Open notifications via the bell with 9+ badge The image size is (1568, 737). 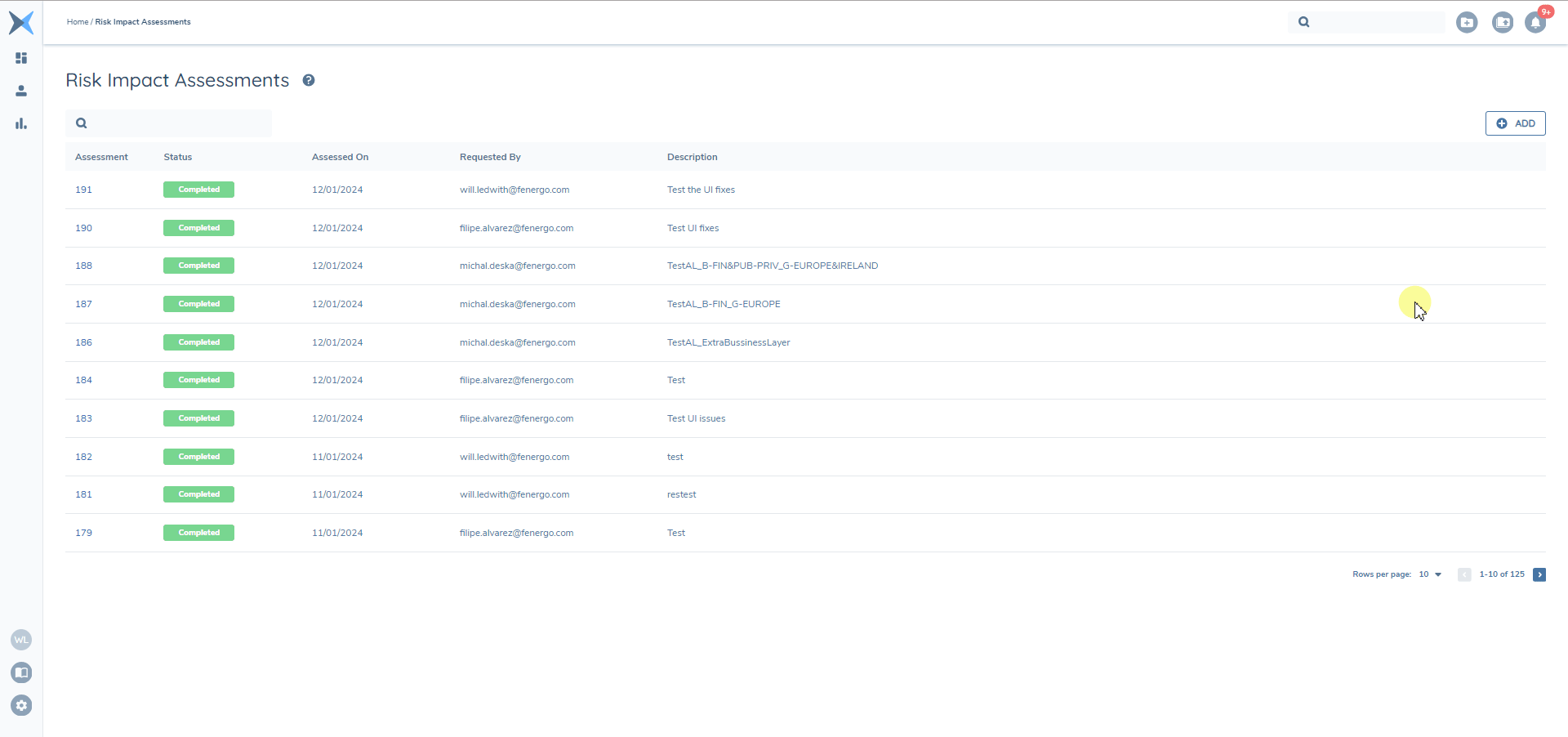(1536, 22)
